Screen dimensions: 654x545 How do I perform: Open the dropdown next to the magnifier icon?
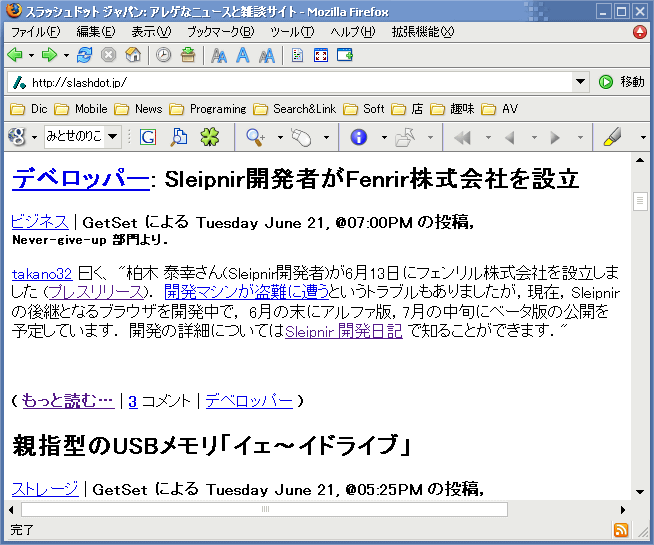[280, 137]
